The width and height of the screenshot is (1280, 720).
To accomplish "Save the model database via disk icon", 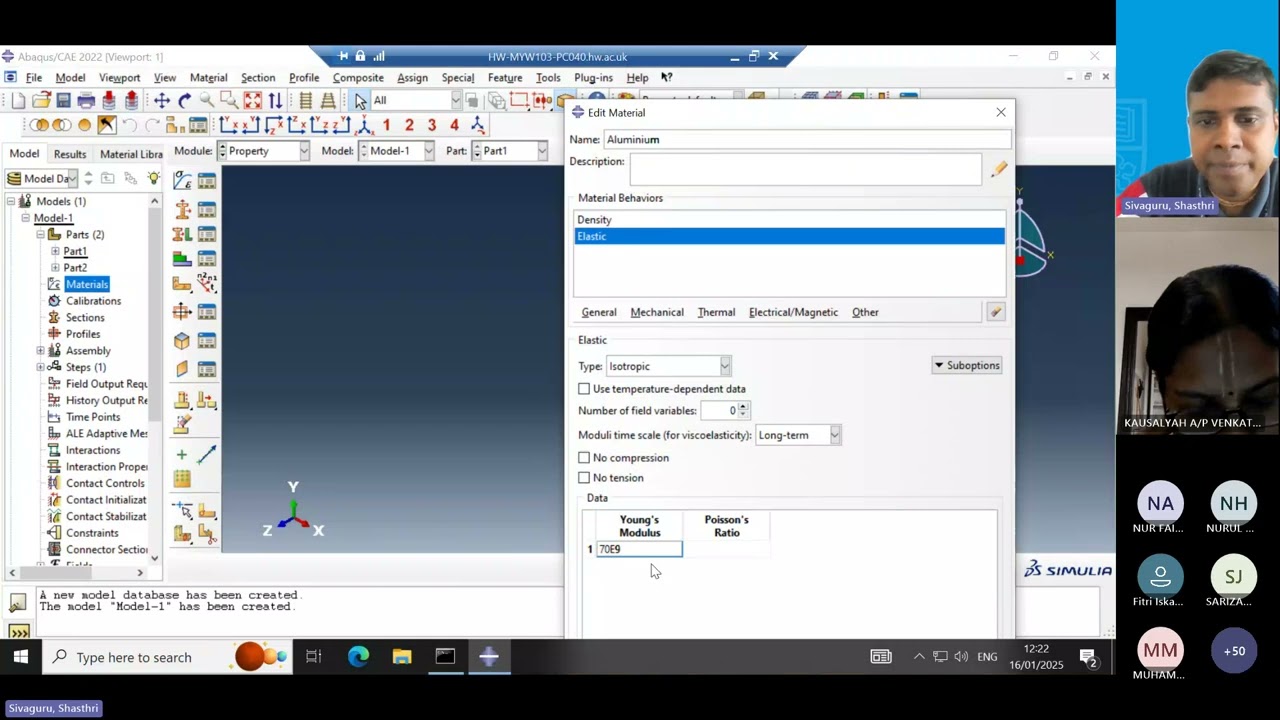I will pos(63,100).
